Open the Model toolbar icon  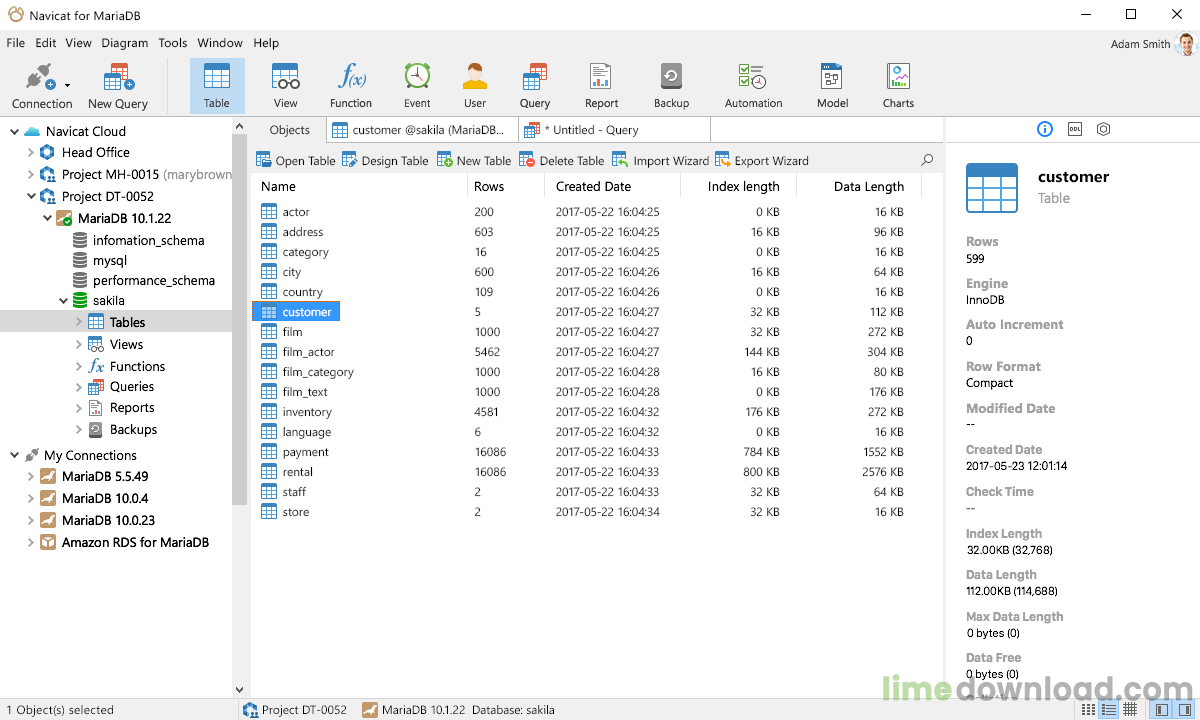click(x=832, y=87)
